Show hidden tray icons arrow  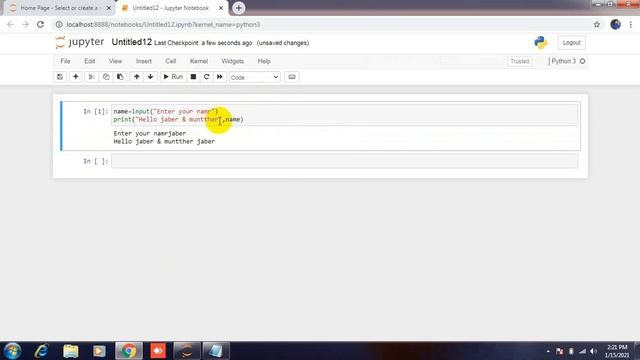(548, 351)
